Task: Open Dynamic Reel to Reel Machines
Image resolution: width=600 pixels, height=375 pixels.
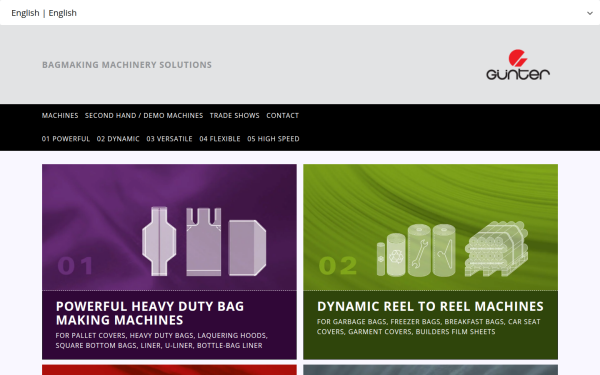Action: pyautogui.click(x=430, y=306)
